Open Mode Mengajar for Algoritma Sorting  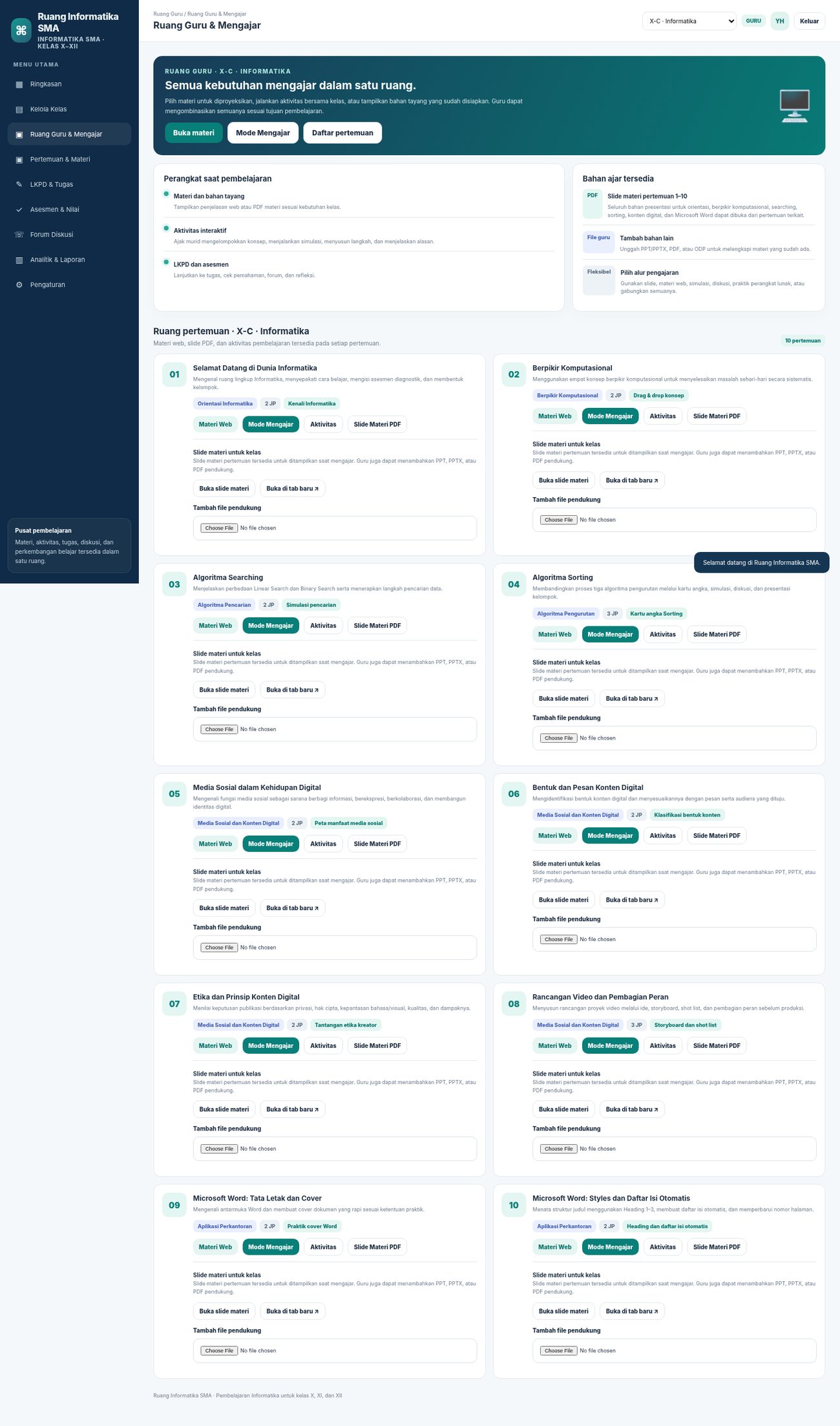click(610, 635)
